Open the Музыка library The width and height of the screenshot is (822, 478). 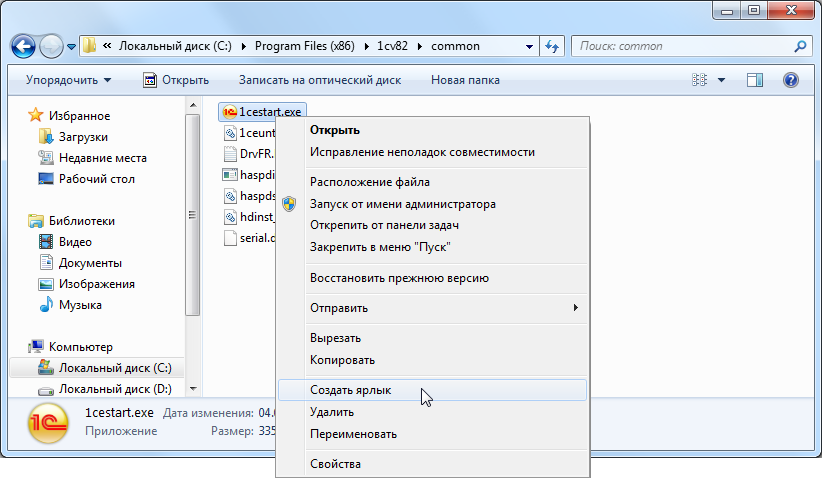[80, 305]
